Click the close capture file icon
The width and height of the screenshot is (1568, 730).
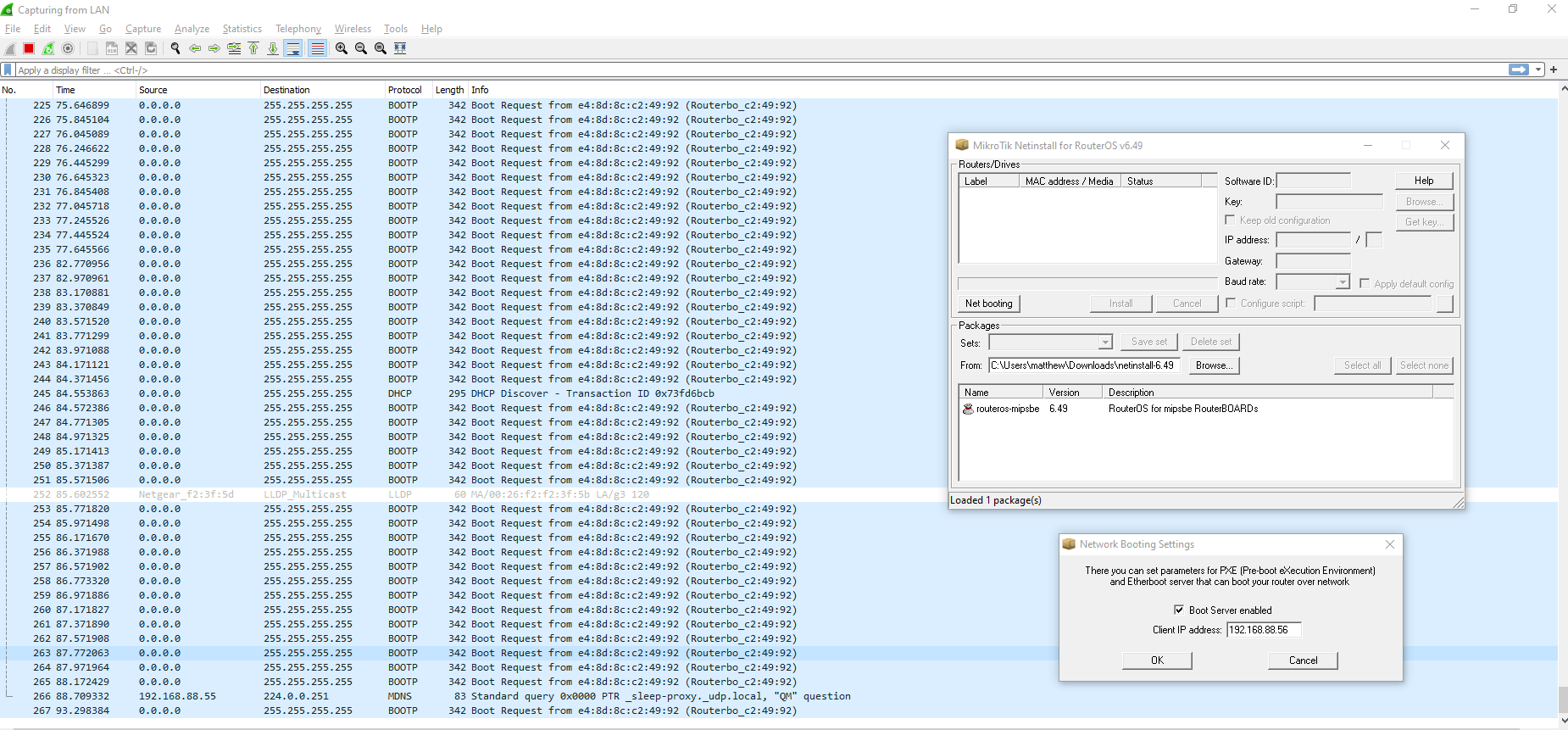point(131,48)
